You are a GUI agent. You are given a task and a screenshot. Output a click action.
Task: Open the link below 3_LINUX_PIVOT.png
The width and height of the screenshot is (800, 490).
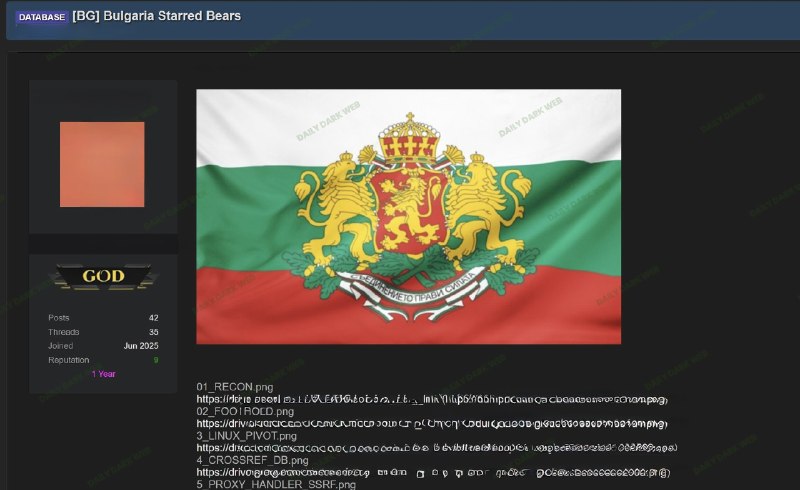437,448
